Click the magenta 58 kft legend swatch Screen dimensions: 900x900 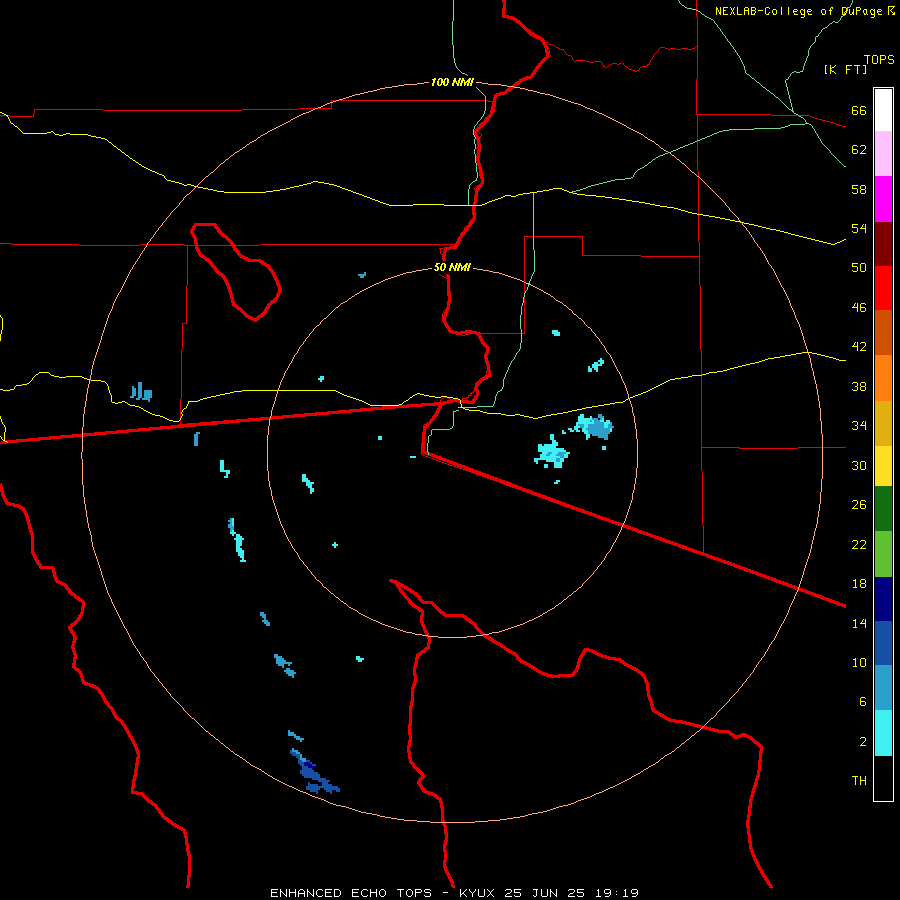[883, 199]
